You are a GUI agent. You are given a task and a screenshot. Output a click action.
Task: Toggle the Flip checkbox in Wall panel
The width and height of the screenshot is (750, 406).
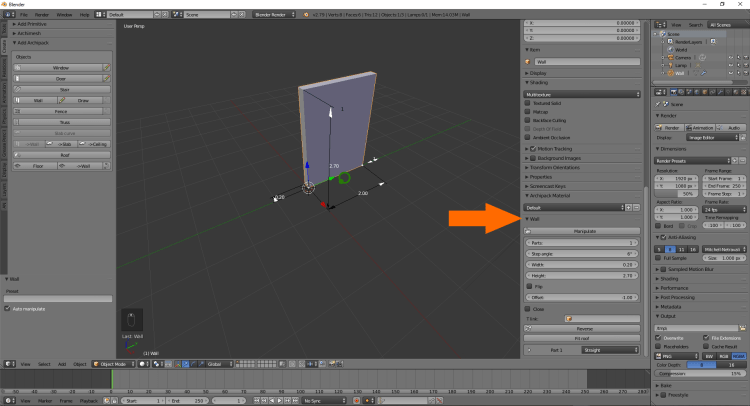[x=528, y=286]
